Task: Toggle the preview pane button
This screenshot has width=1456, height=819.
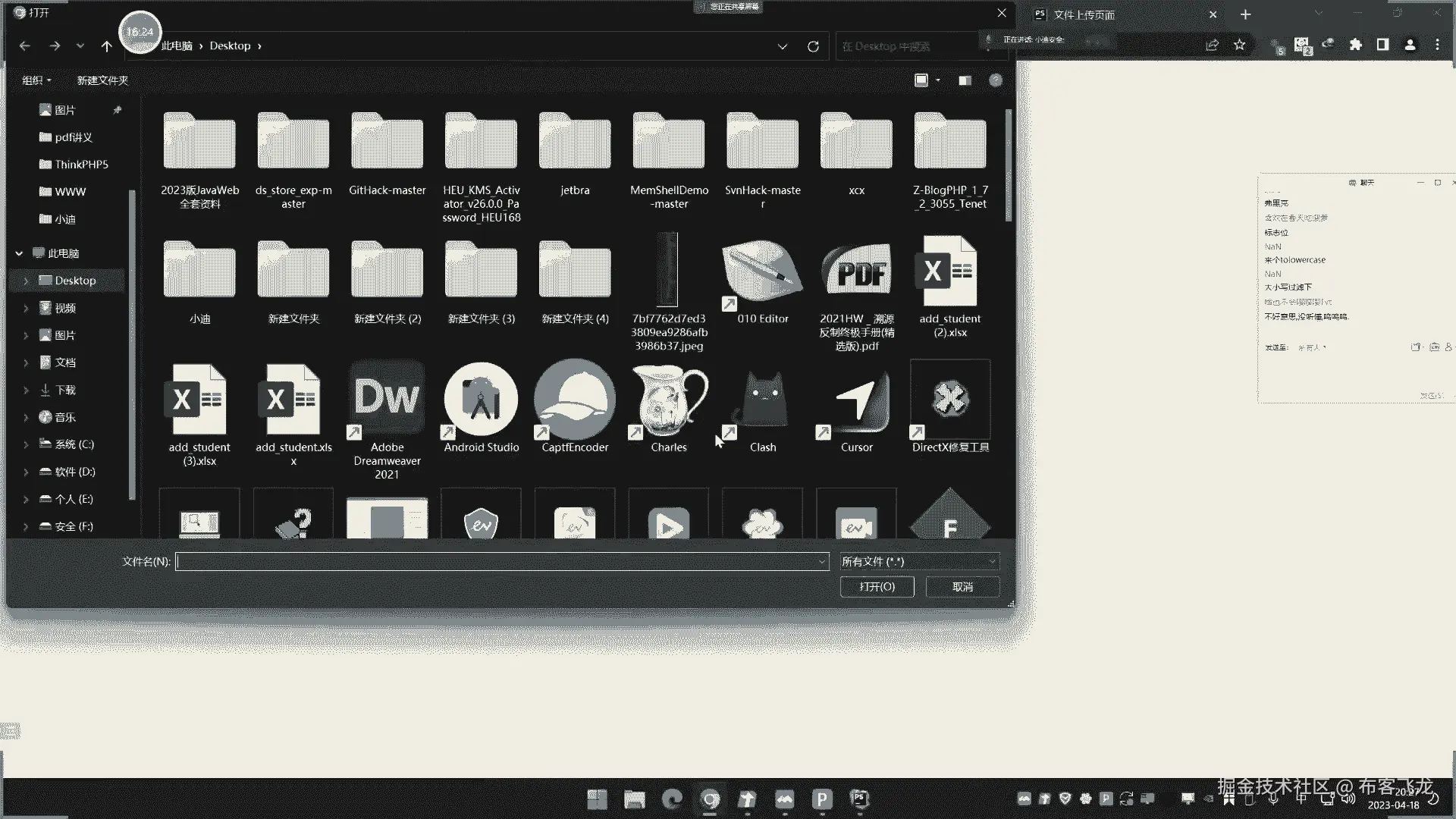Action: (965, 80)
